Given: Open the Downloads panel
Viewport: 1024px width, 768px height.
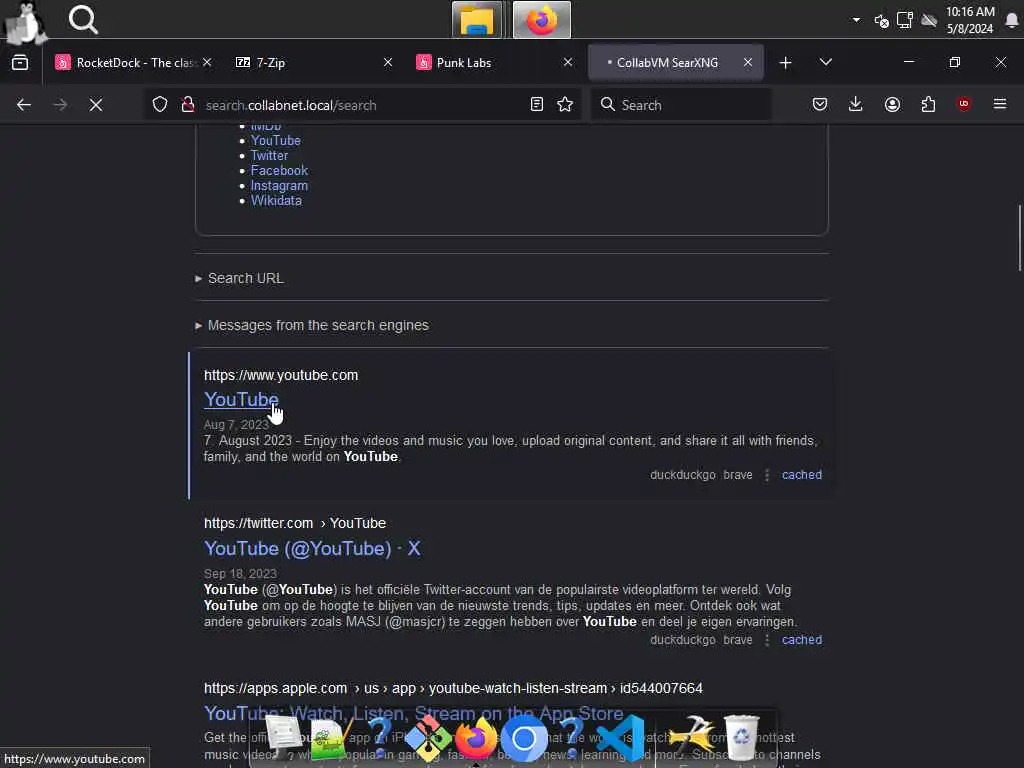Looking at the screenshot, I should (x=856, y=104).
